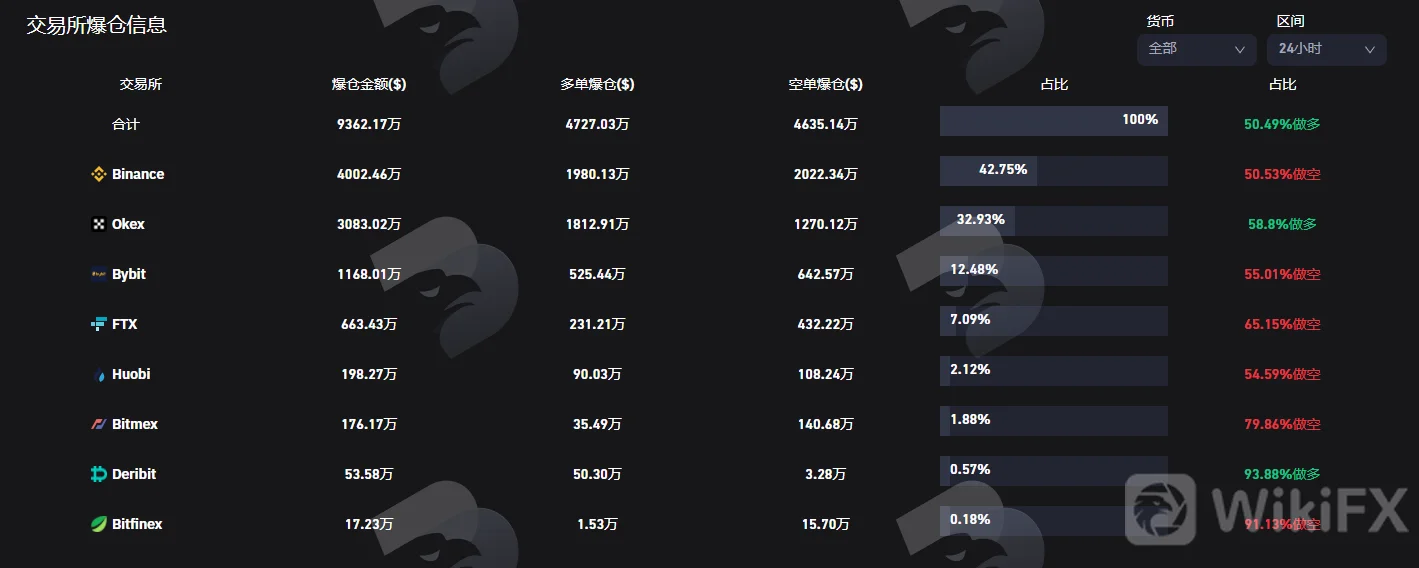This screenshot has width=1419, height=568.
Task: Click the Bitfinex leaf logo icon
Action: (98, 524)
